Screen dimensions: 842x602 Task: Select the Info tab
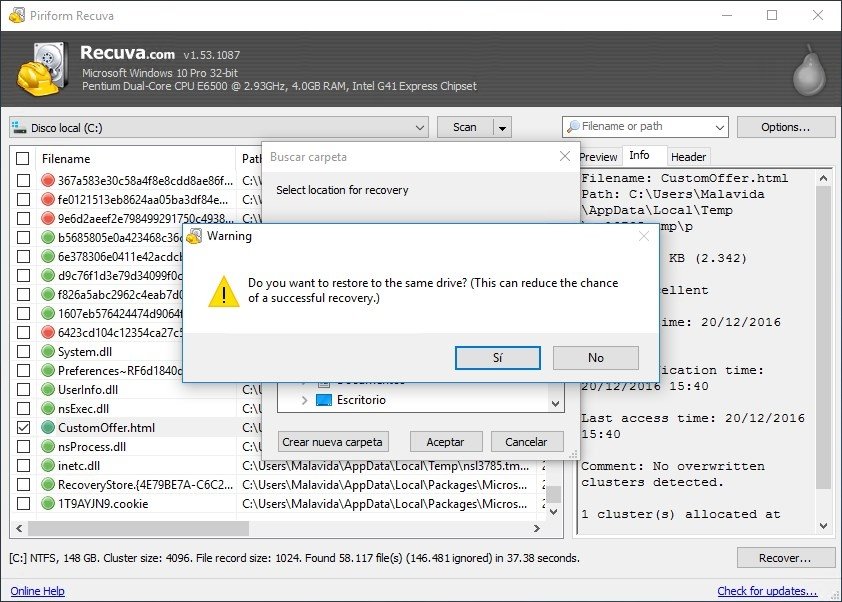pos(640,155)
